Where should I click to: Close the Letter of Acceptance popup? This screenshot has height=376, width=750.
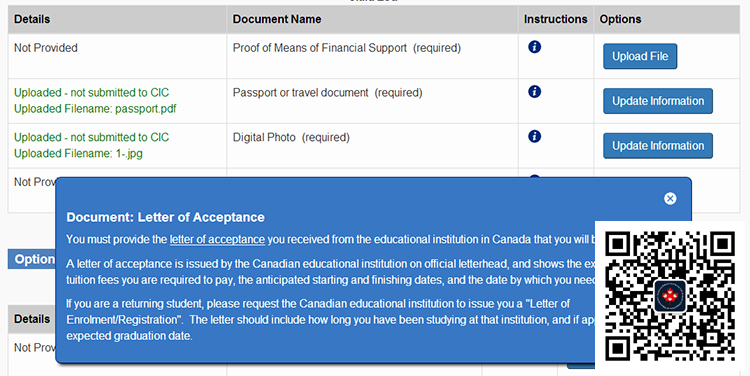tap(670, 199)
